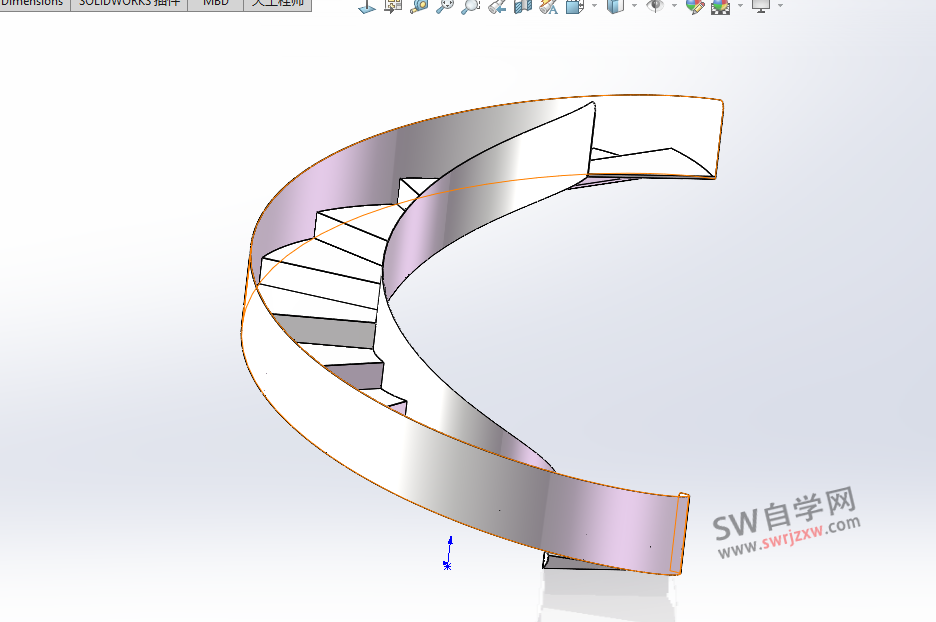Expand the View Orientation dropdown arrow
The height and width of the screenshot is (622, 936).
592,7
